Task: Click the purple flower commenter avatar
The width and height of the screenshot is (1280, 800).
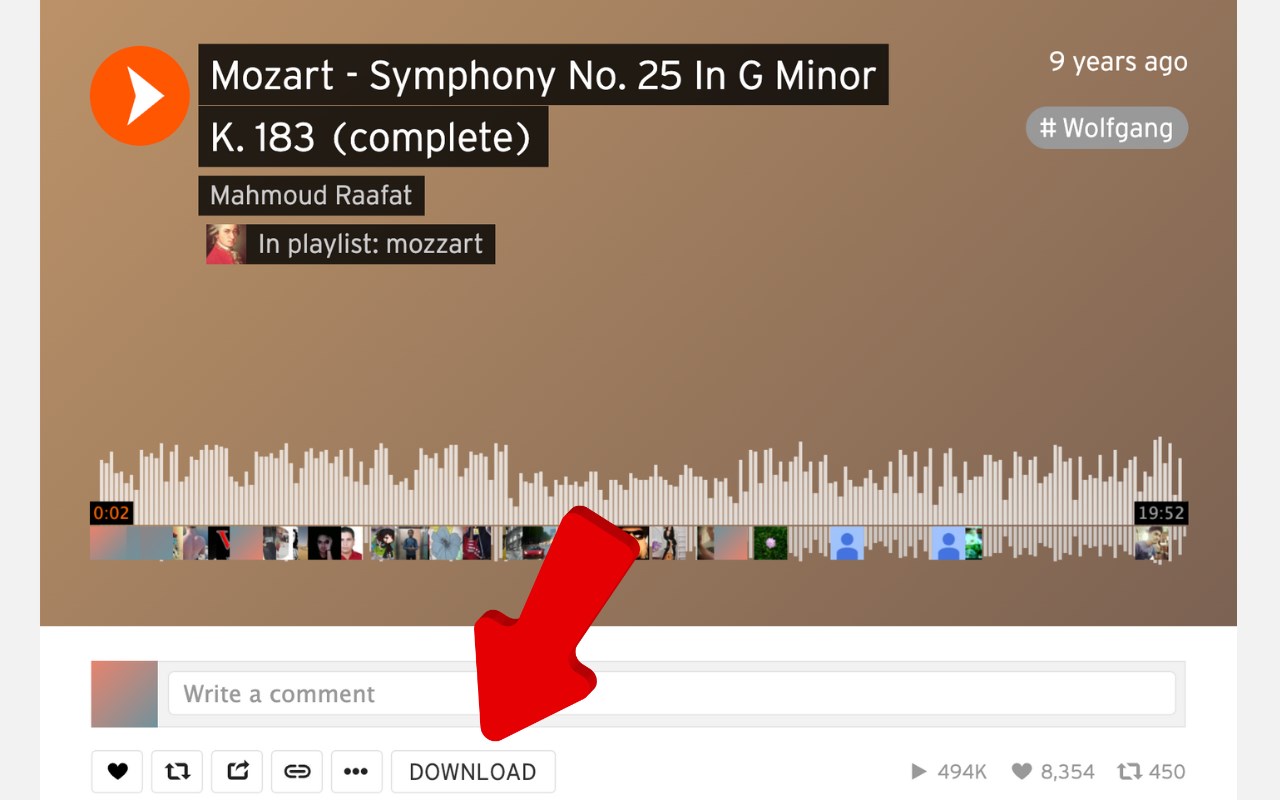Action: click(770, 543)
